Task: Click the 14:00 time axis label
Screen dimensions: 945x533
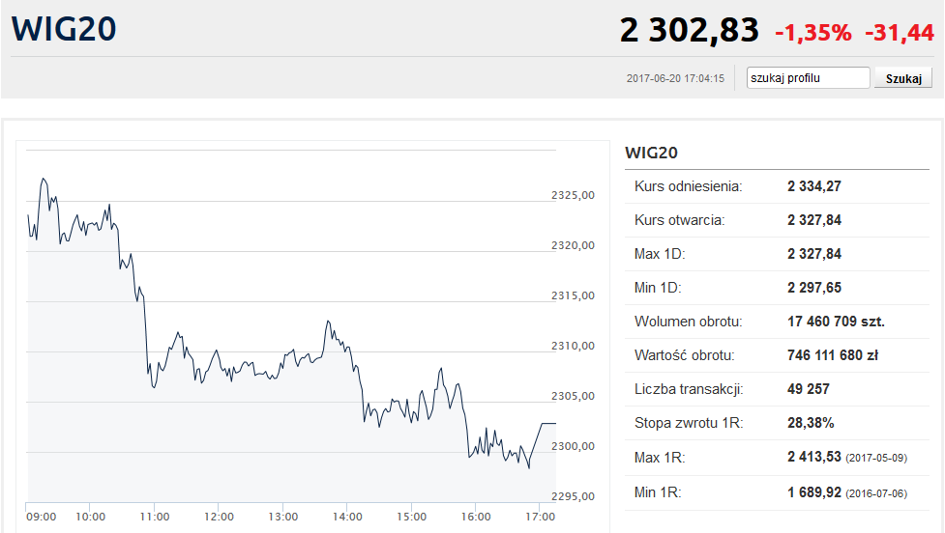Action: (347, 517)
